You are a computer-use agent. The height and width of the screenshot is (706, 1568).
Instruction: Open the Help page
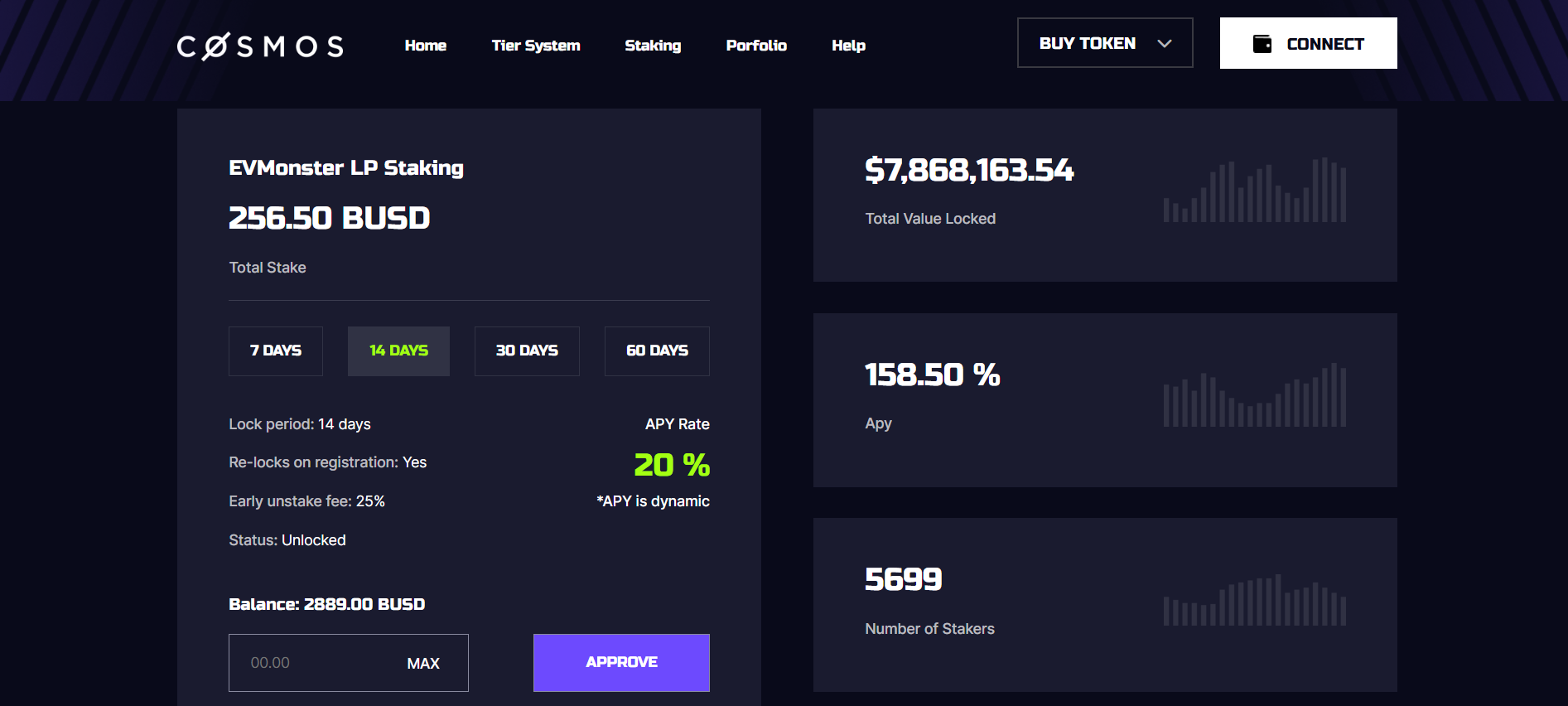pyautogui.click(x=848, y=46)
